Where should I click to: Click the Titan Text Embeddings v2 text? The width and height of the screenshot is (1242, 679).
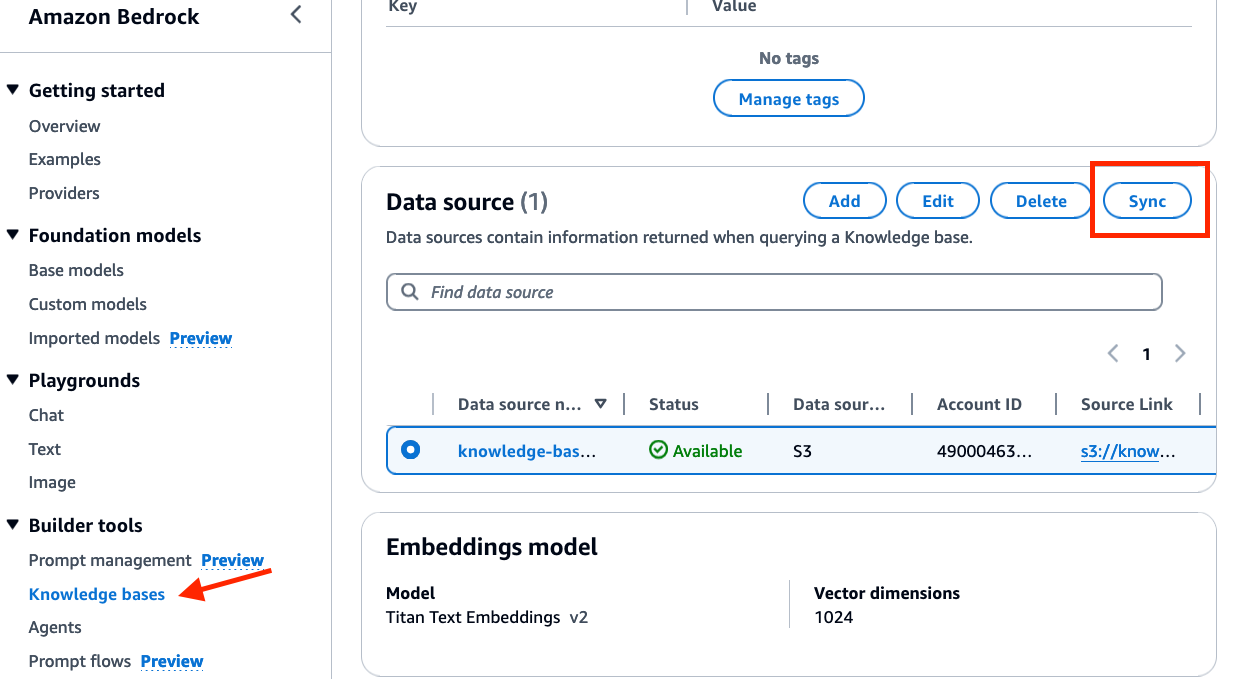point(487,617)
